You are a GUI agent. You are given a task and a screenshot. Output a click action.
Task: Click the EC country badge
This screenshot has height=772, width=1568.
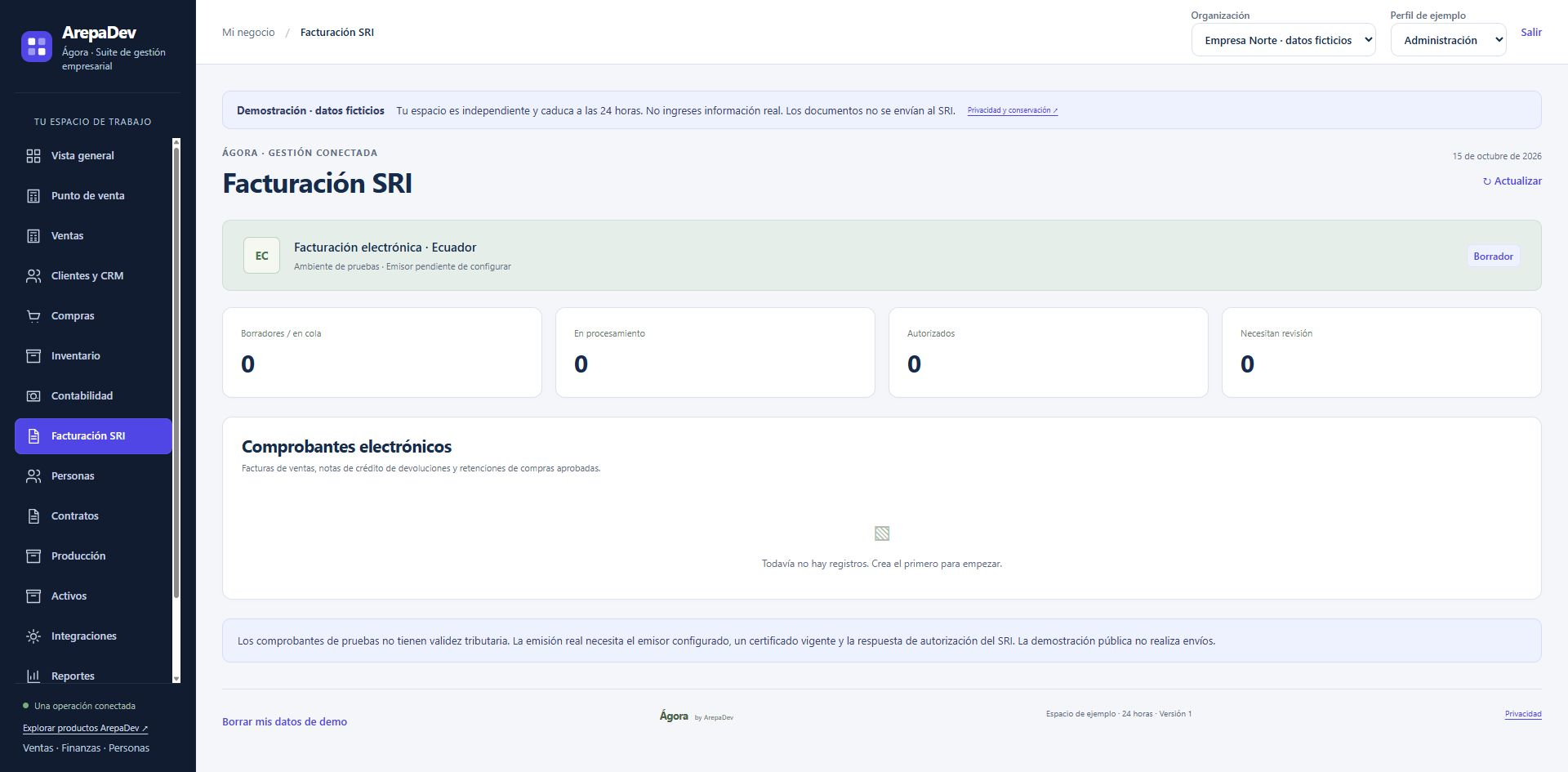pos(261,256)
